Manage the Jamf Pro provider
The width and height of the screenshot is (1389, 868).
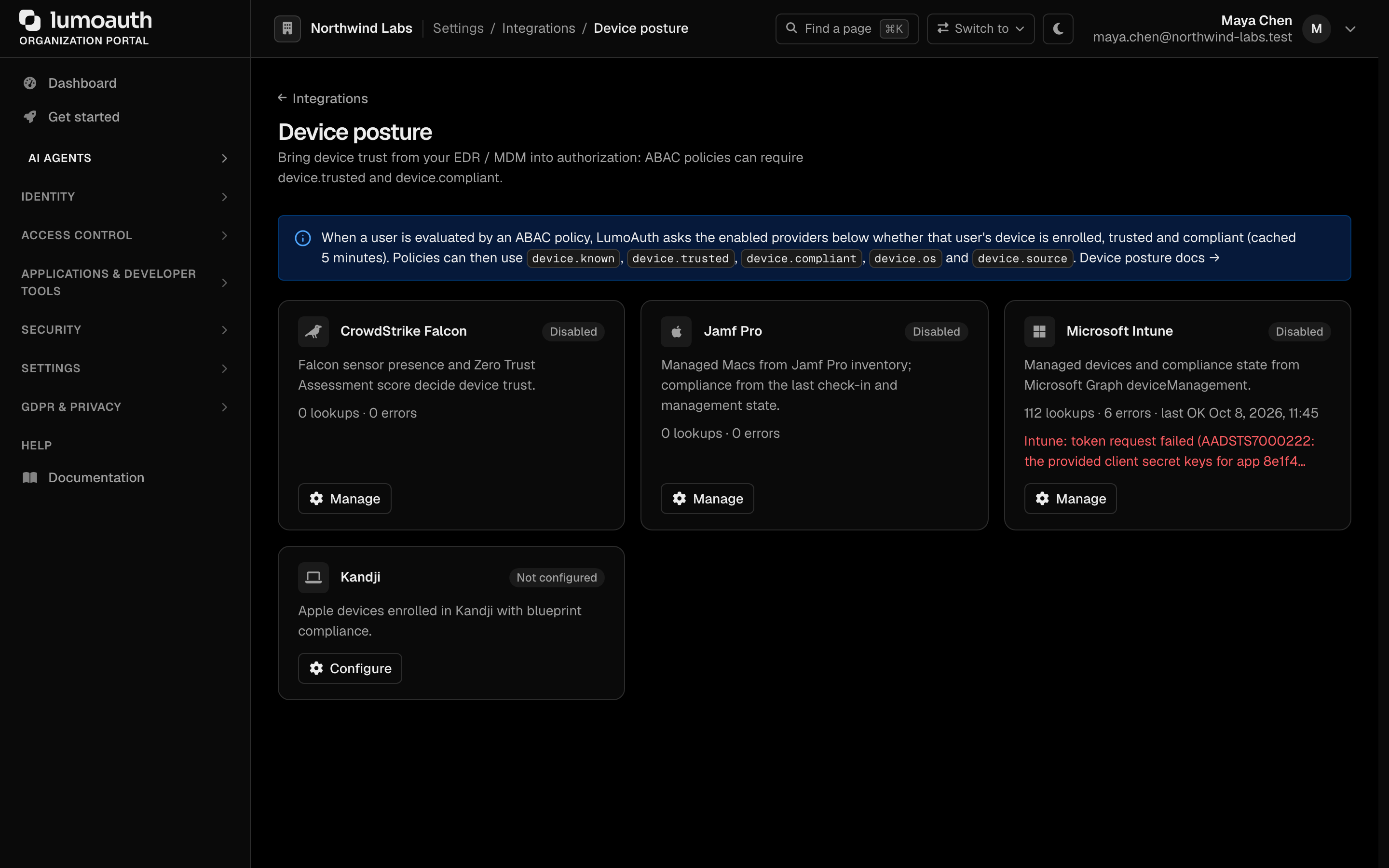point(707,498)
